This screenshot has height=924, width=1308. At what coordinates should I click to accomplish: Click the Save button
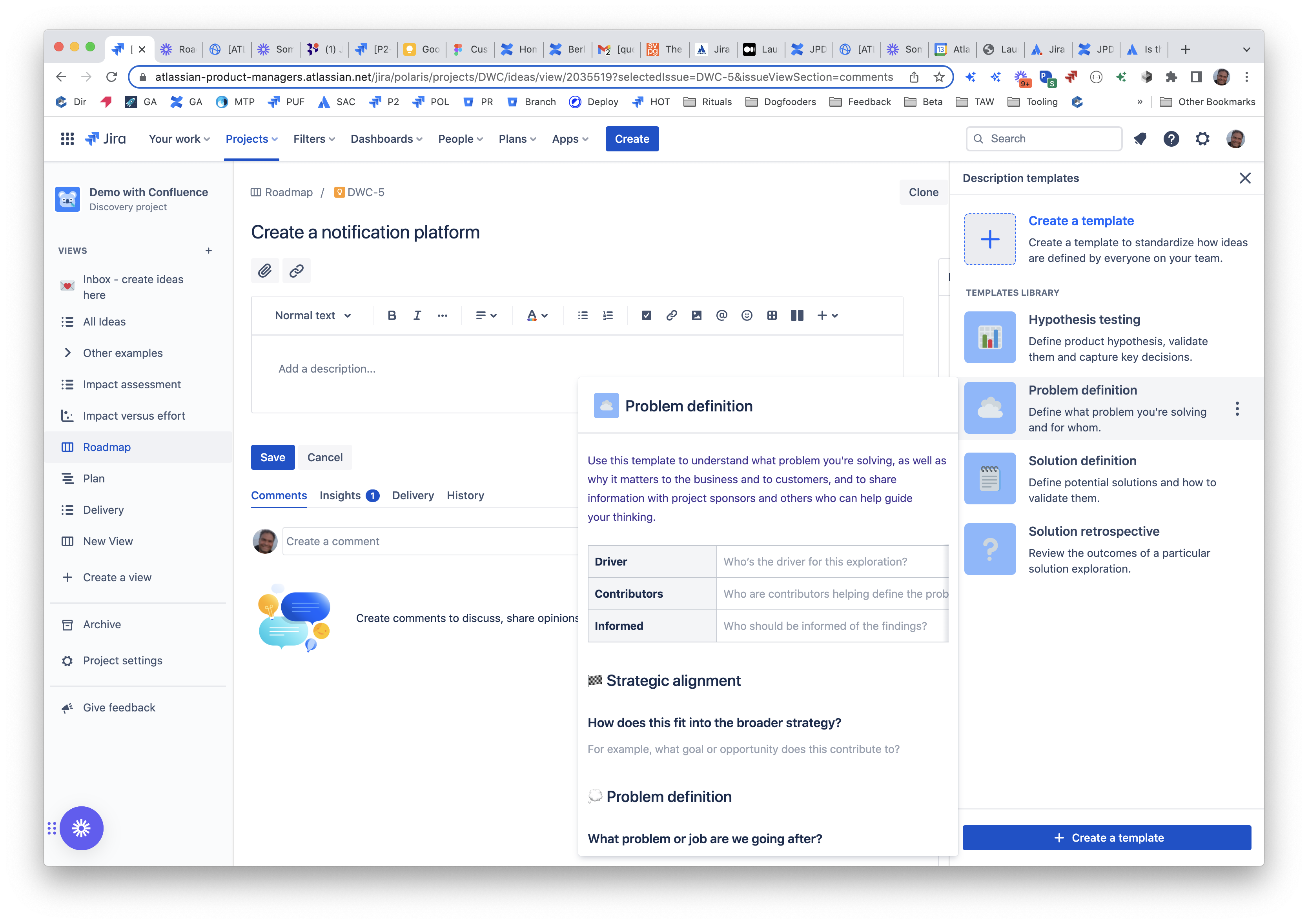[x=272, y=457]
